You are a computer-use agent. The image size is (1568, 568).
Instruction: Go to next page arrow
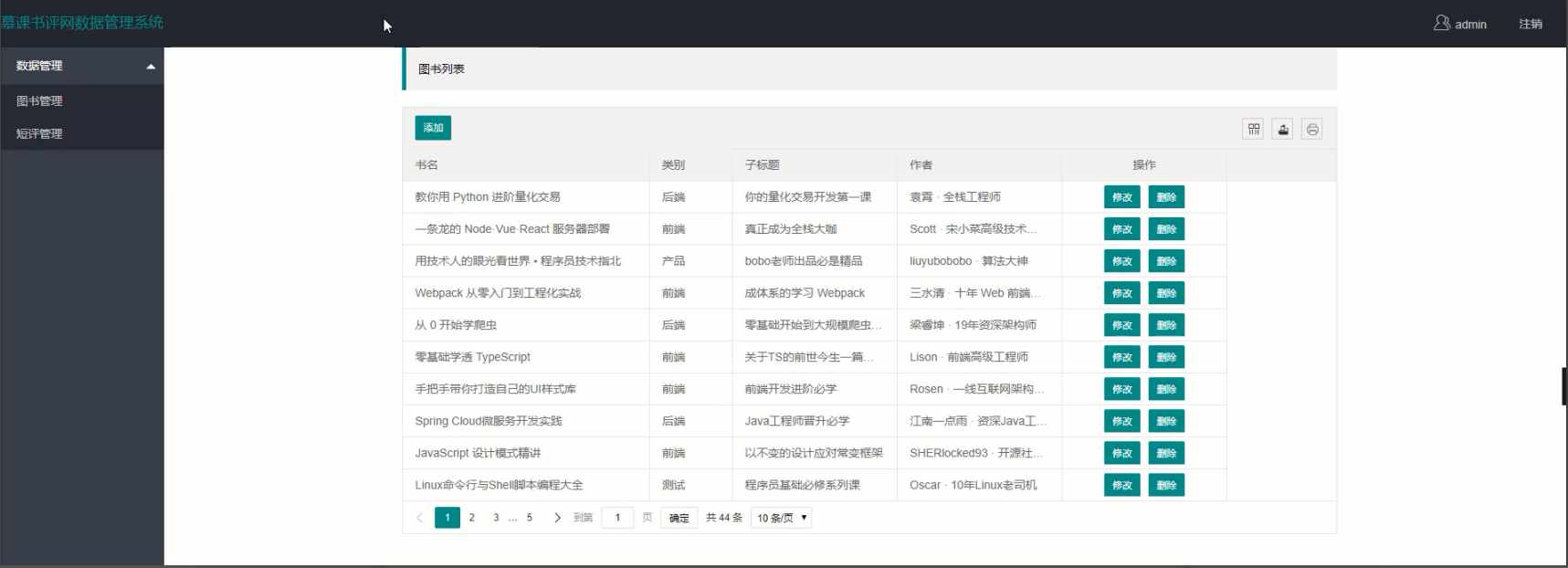tap(557, 518)
